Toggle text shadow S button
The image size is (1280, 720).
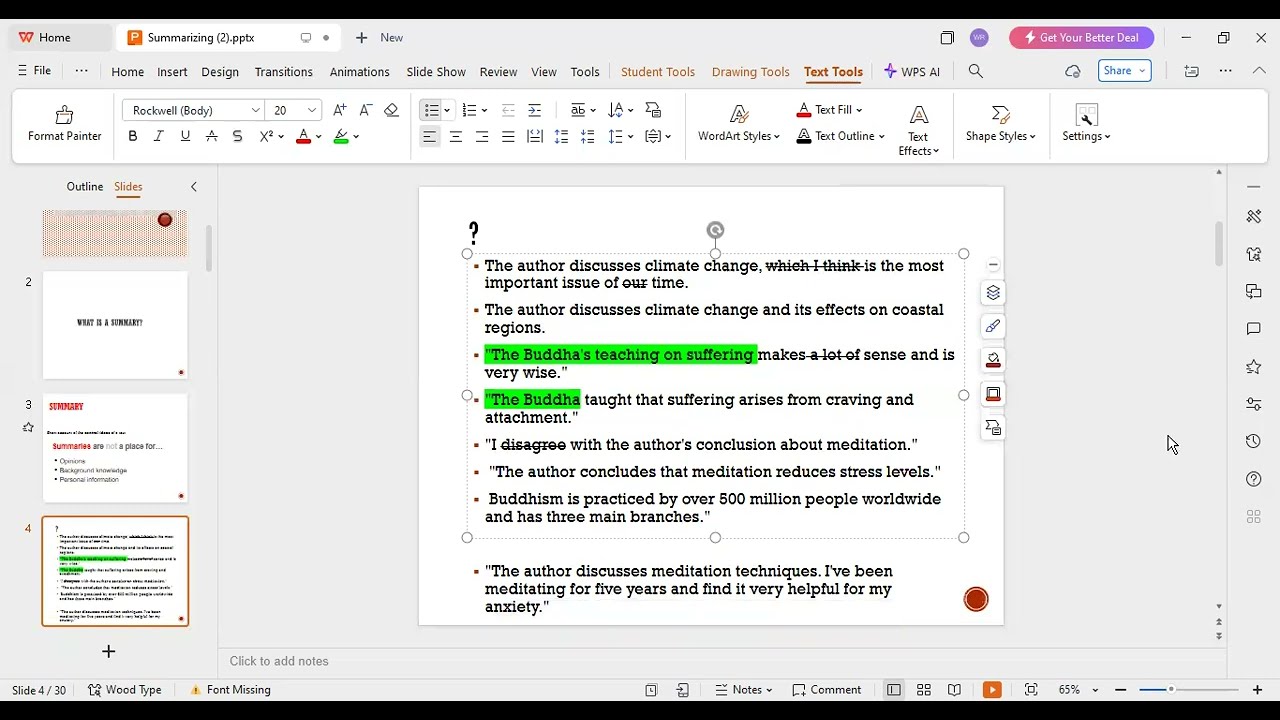237,136
